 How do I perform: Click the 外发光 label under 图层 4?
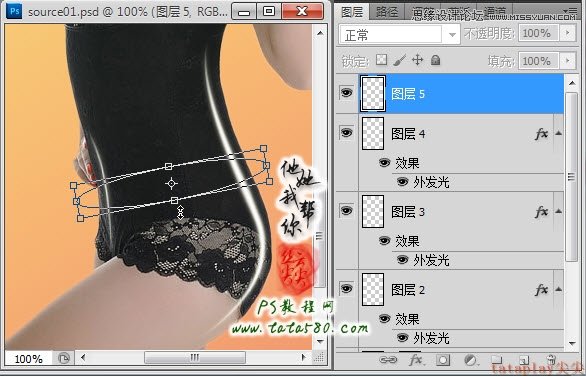431,182
